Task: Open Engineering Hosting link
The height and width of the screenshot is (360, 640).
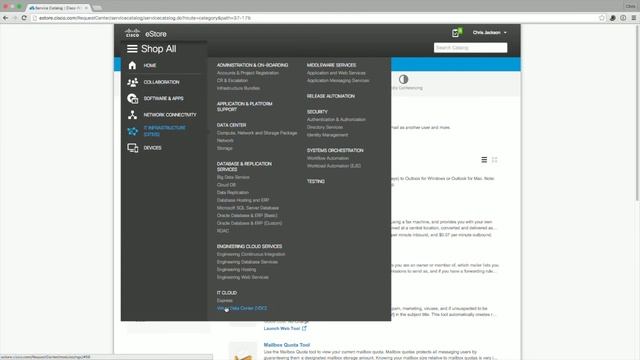Action: click(x=236, y=269)
